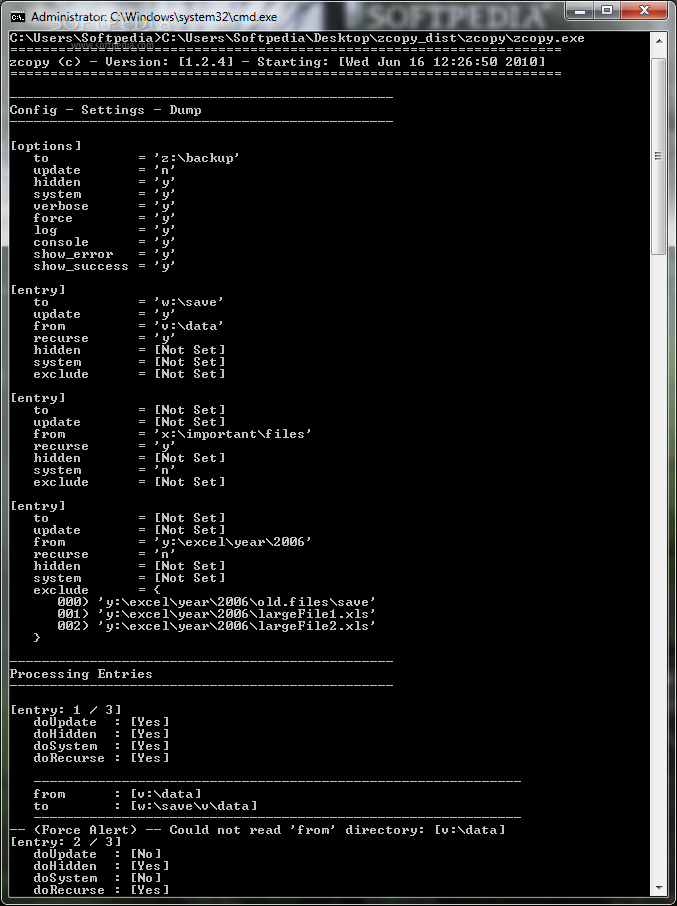Click the [entry: 2 / 3] label
Screen dimensions: 677x906
pos(66,842)
